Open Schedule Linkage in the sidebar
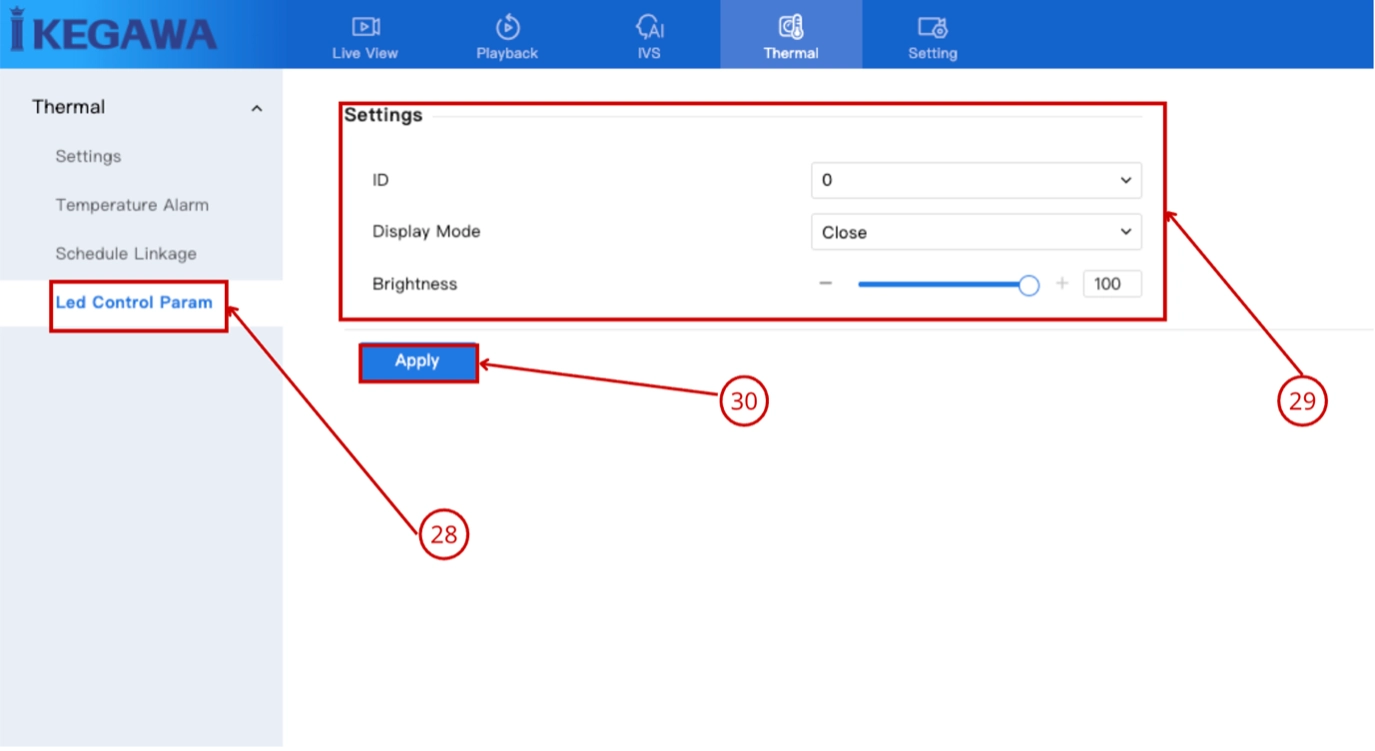This screenshot has height=751, width=1375. pos(126,254)
